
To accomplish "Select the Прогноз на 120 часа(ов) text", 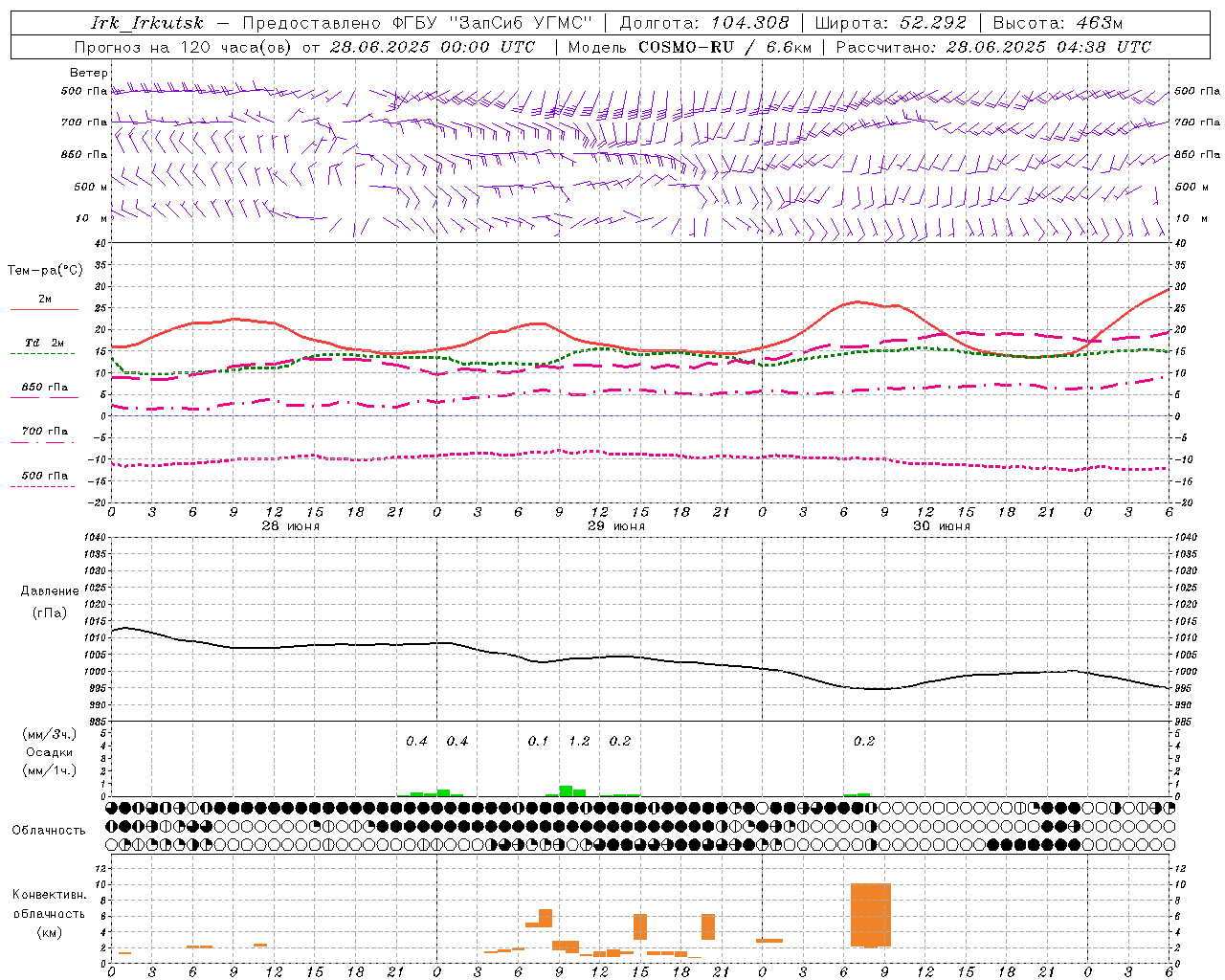I will tap(184, 47).
